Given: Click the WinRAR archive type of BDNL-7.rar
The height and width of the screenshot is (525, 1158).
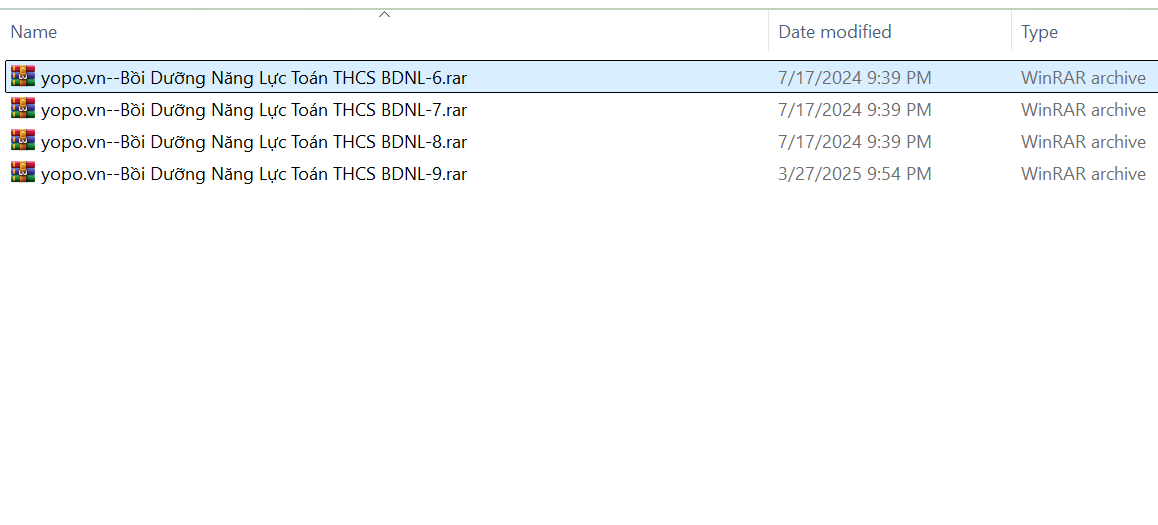Looking at the screenshot, I should pos(1083,110).
